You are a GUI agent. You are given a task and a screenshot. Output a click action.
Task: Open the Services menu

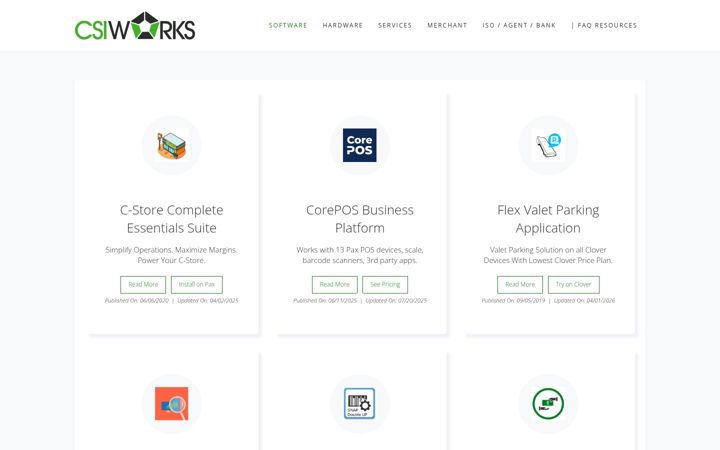[x=395, y=25]
